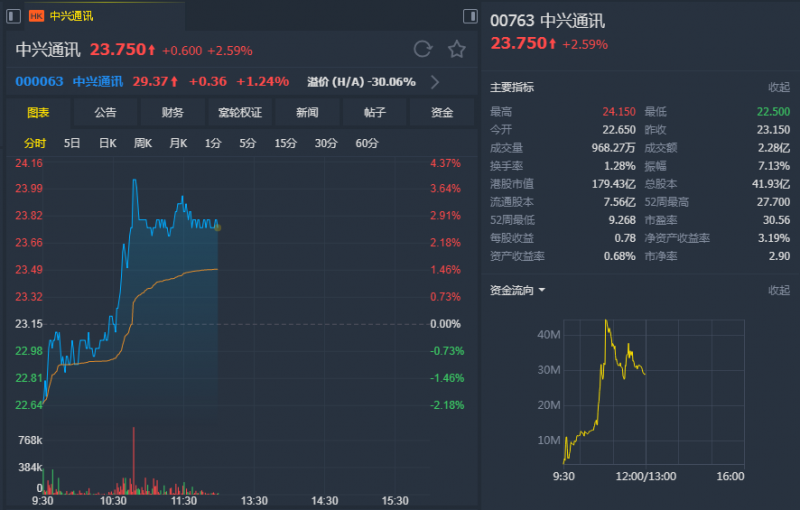Click the 净资产收益率 value 3.19%
This screenshot has width=800, height=510.
(774, 238)
